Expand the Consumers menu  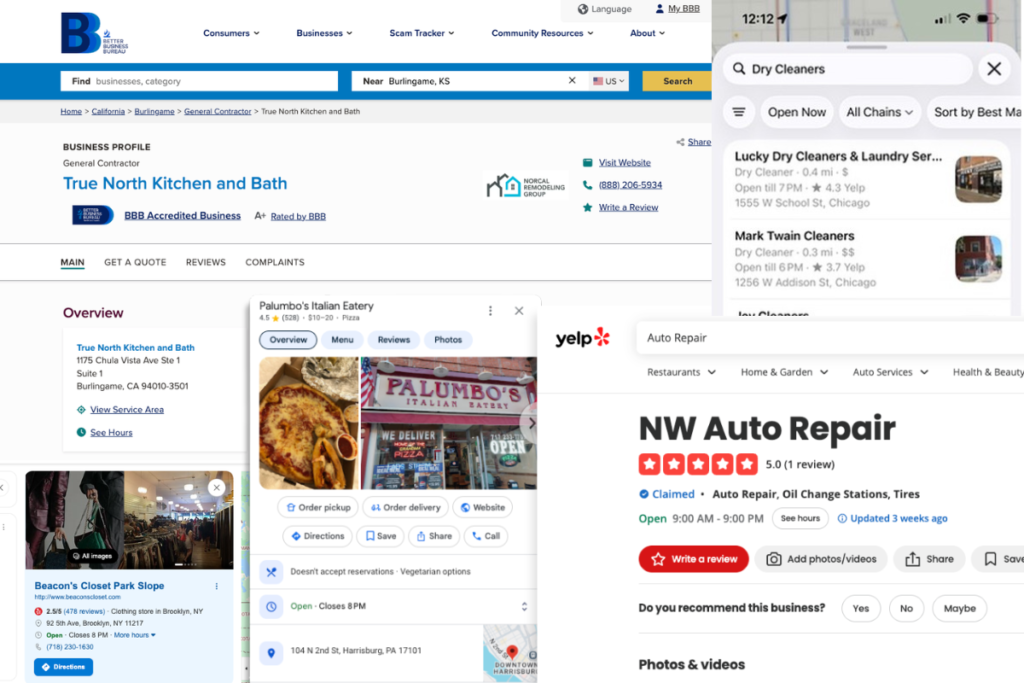(x=231, y=33)
